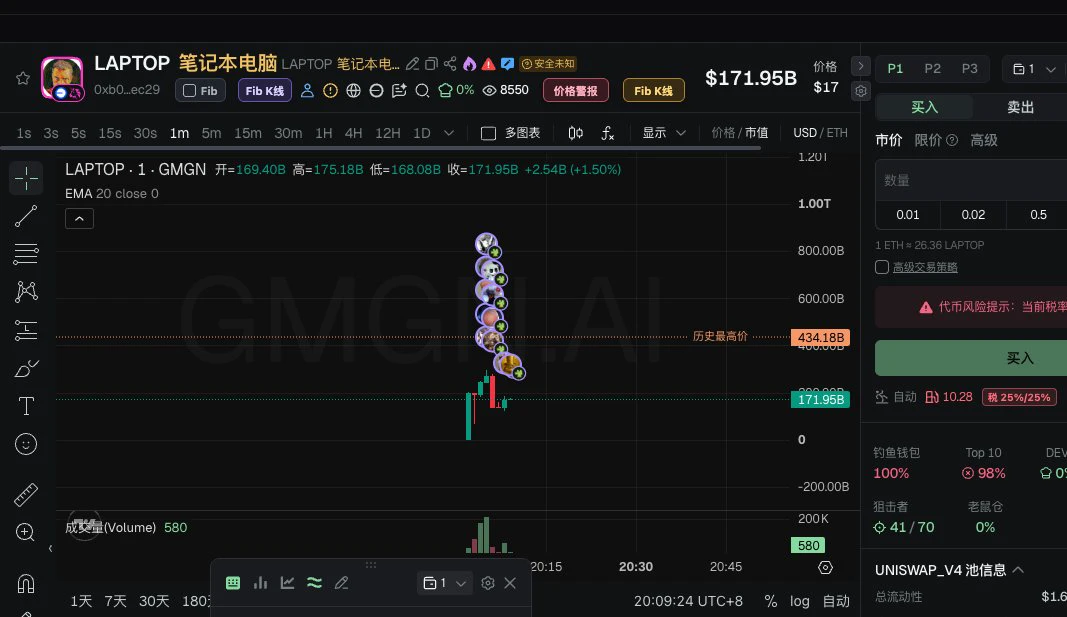Viewport: 1067px width, 617px height.
Task: Open candlestick chart type icon
Action: tap(576, 133)
